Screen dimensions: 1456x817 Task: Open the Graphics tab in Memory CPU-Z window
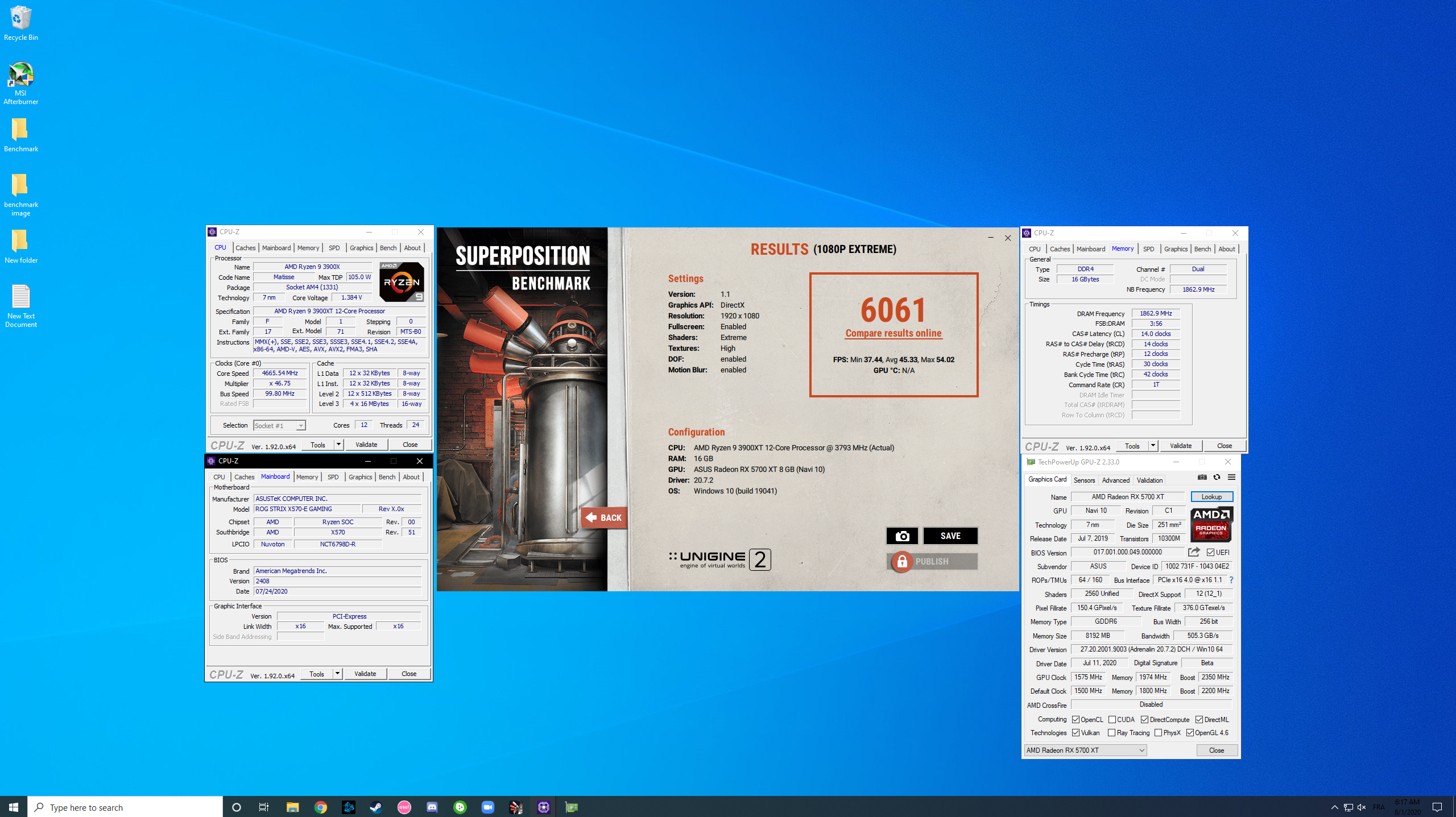coord(1176,249)
